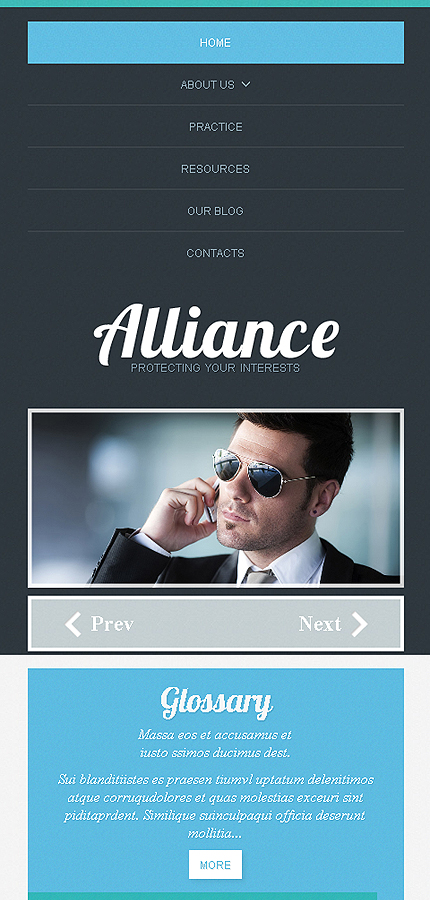Click the Alliance logo

[216, 334]
